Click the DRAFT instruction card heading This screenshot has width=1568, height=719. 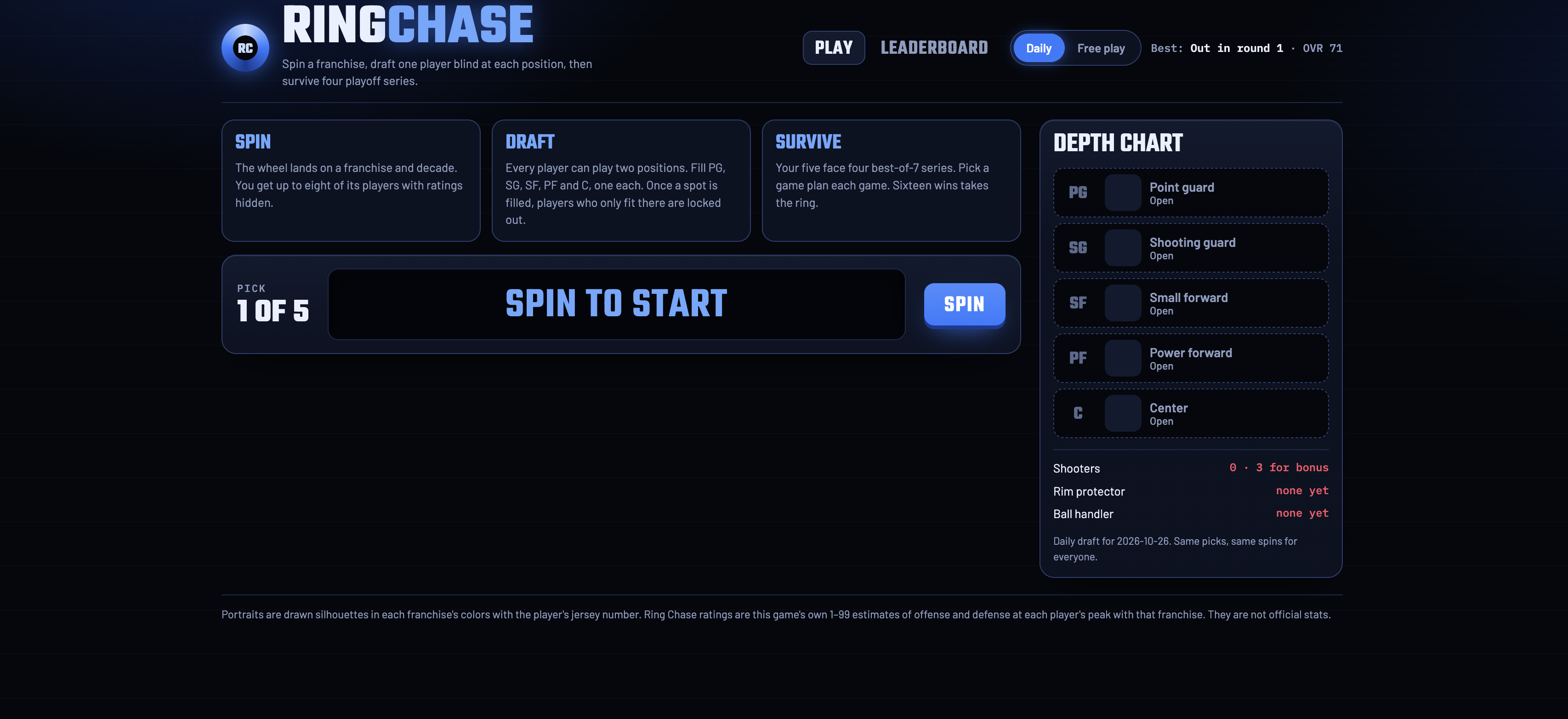pos(529,142)
